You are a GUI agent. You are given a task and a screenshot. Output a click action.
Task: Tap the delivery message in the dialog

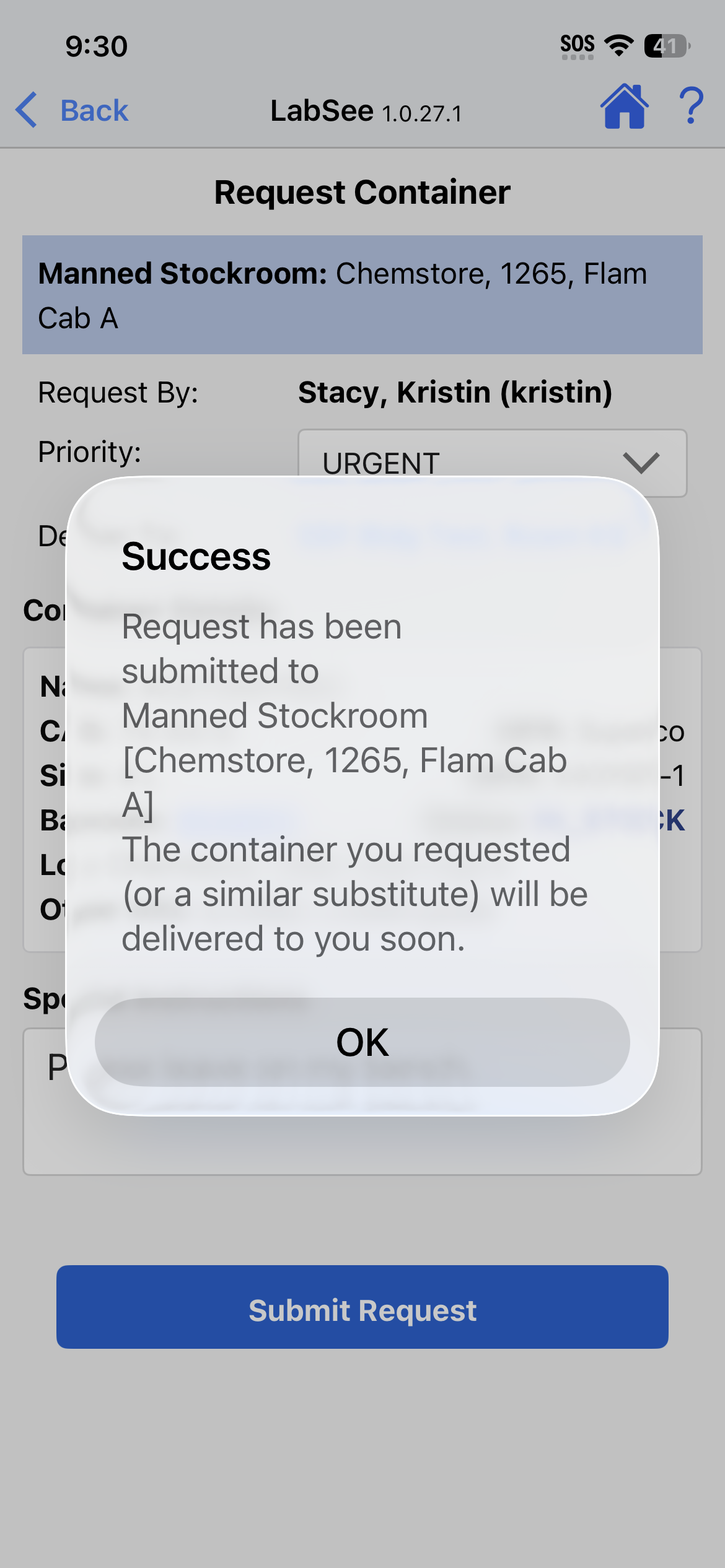pos(354,894)
